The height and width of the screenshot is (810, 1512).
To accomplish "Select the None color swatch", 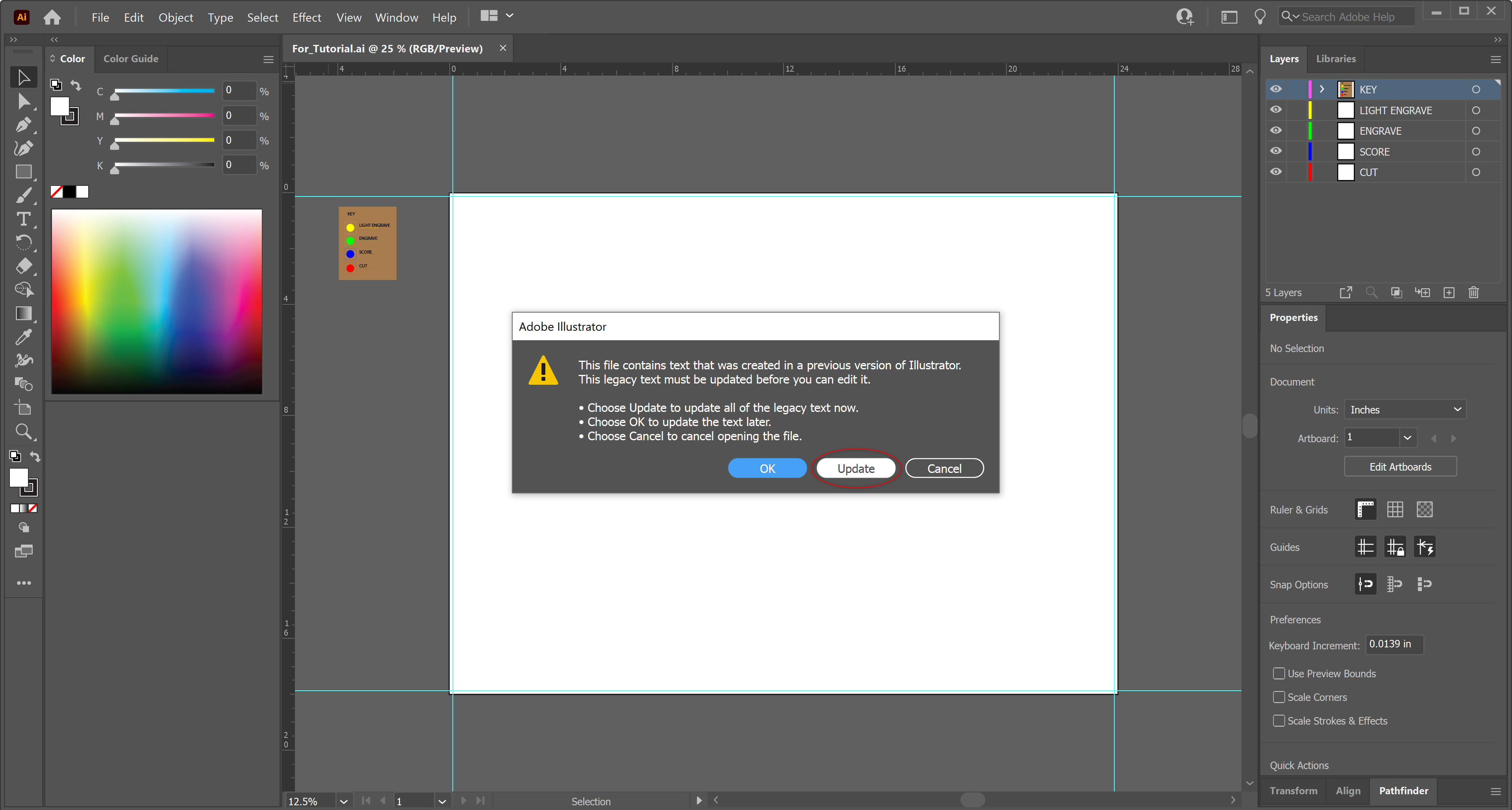I will coord(56,192).
